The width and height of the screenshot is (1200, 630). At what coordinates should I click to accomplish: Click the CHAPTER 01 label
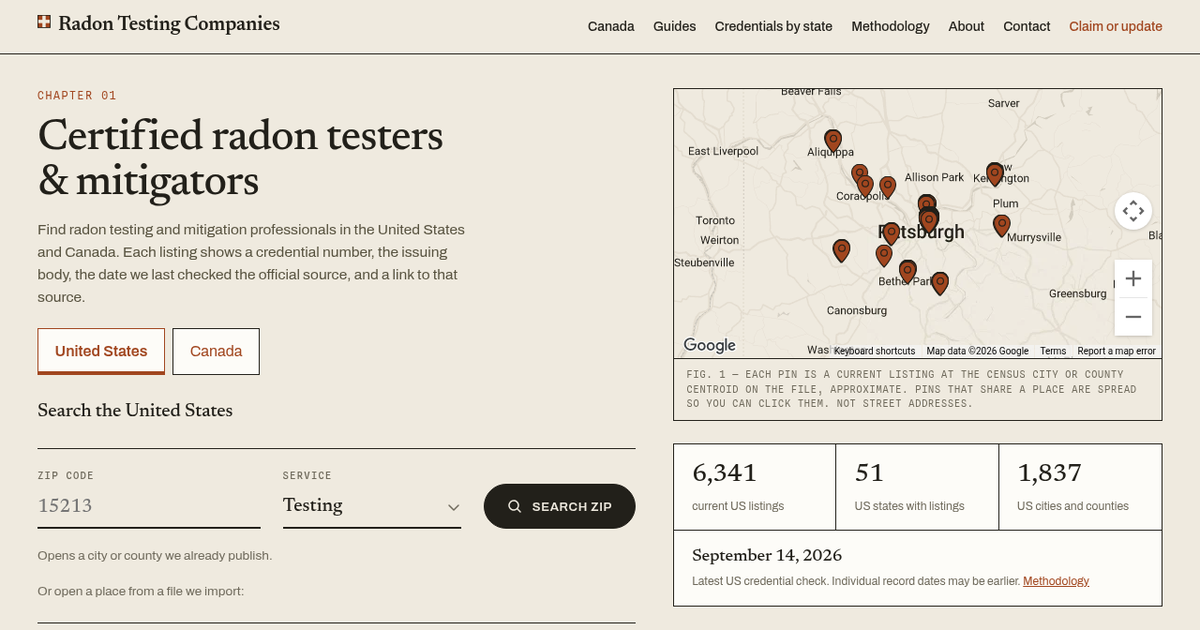point(77,96)
